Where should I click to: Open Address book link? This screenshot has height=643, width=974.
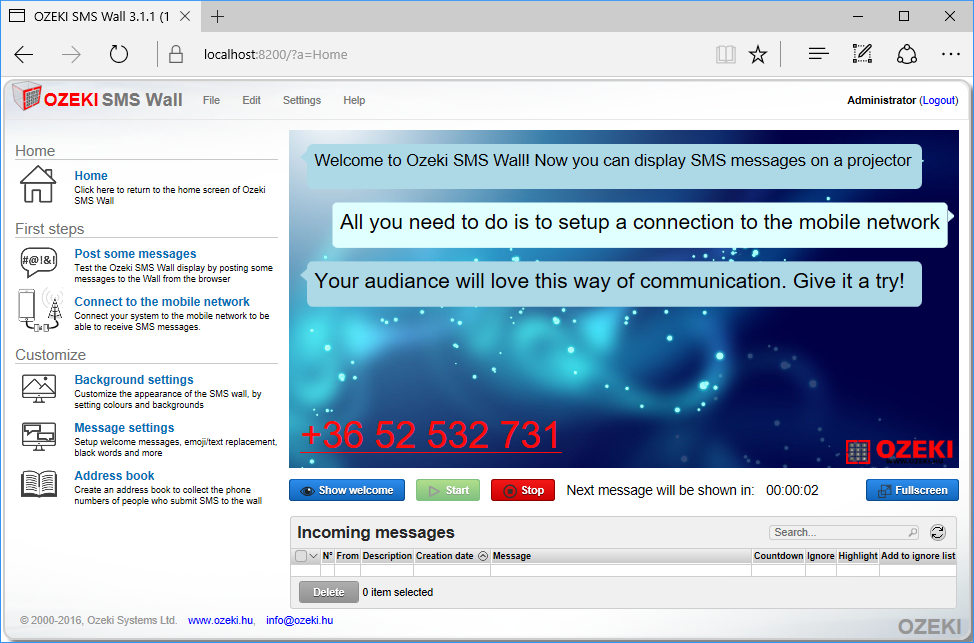pyautogui.click(x=114, y=475)
